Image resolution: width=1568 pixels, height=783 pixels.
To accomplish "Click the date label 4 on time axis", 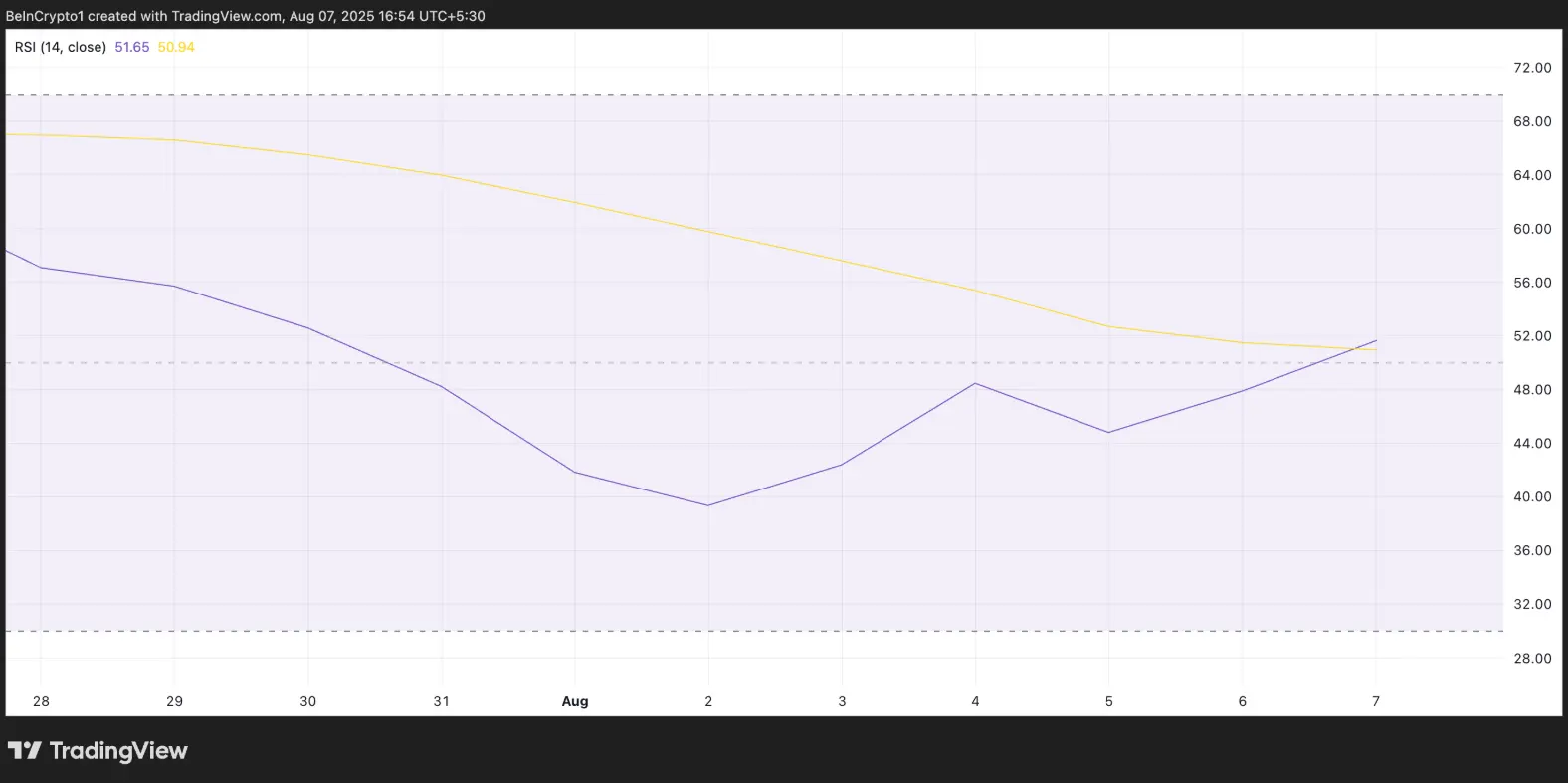I will [x=975, y=701].
